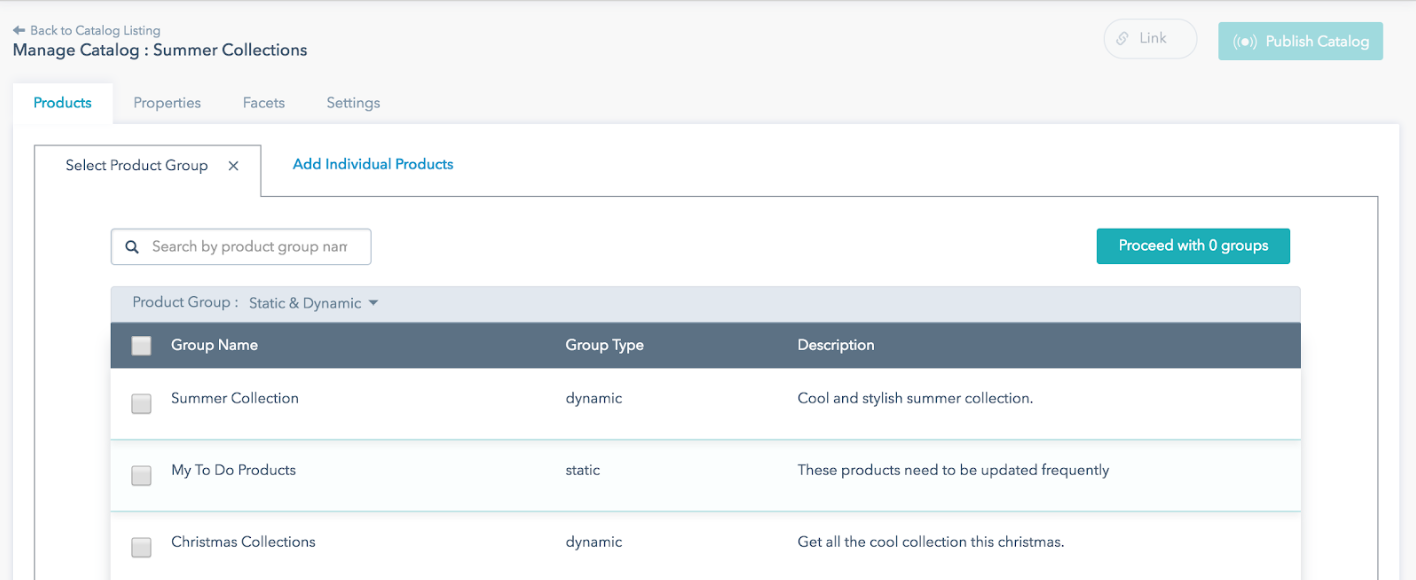This screenshot has height=580, width=1416.
Task: Click the static group type cell
Action: click(x=583, y=470)
